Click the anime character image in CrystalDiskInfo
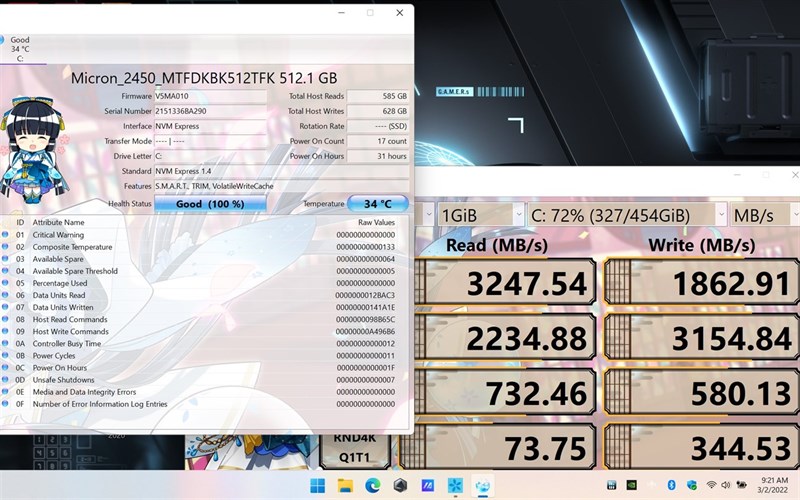 click(x=33, y=149)
